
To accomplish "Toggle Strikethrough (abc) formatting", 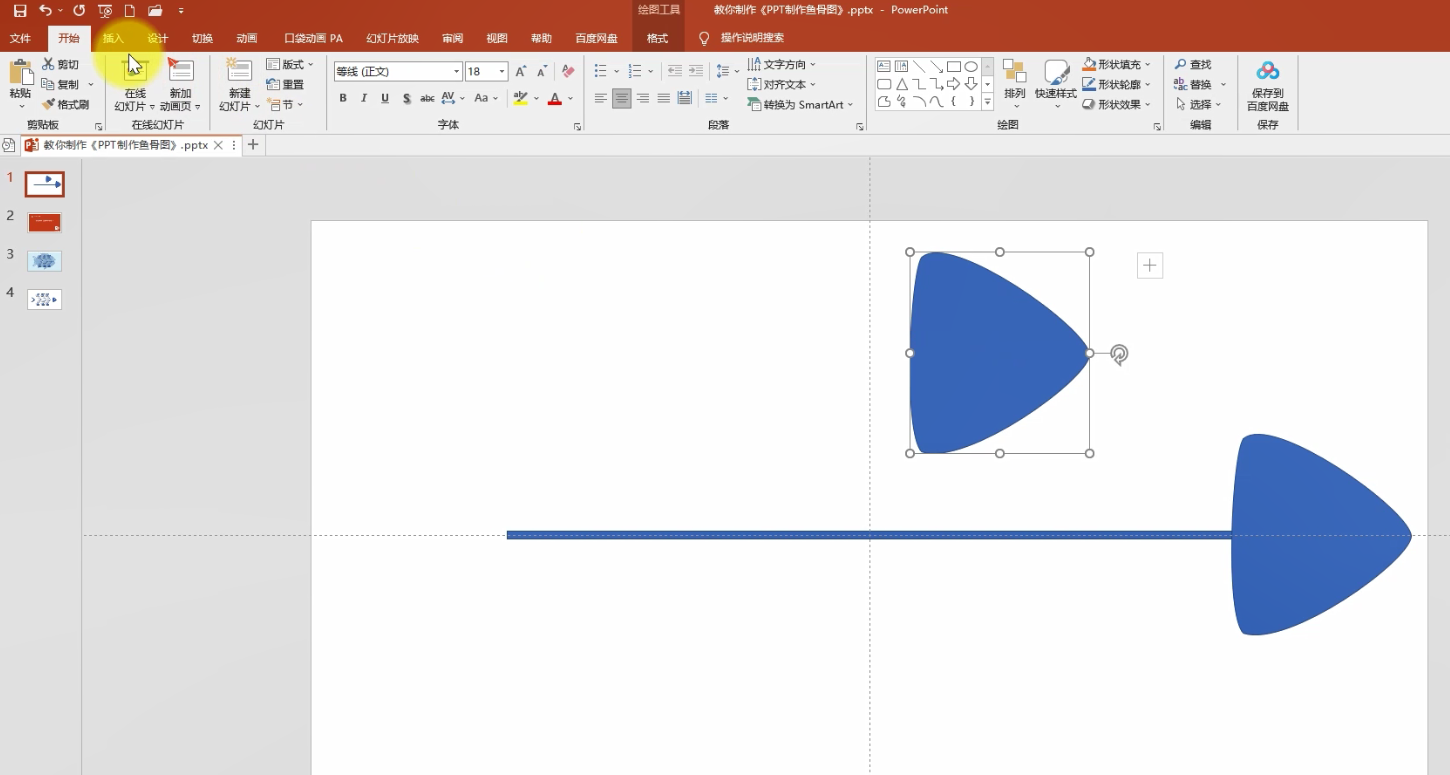I will point(427,98).
